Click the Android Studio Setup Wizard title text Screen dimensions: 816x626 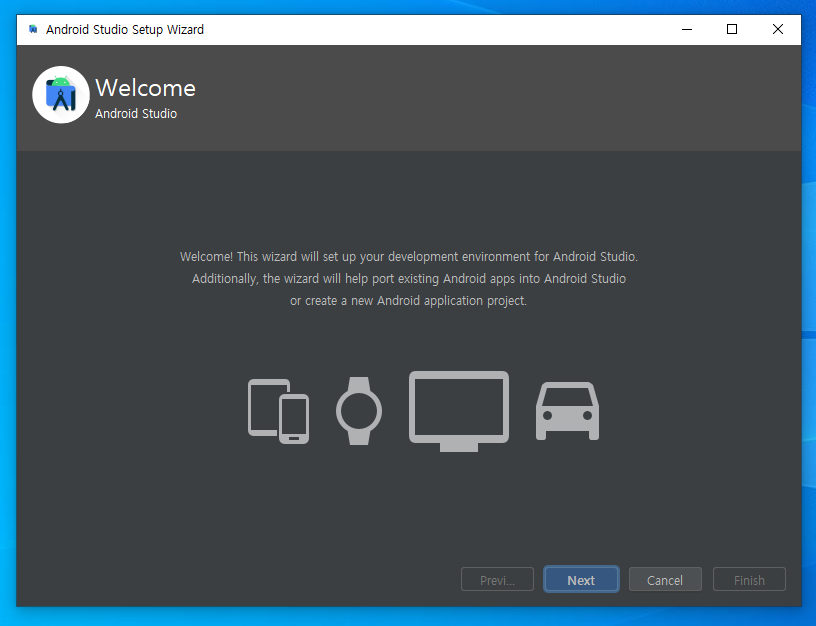point(125,30)
